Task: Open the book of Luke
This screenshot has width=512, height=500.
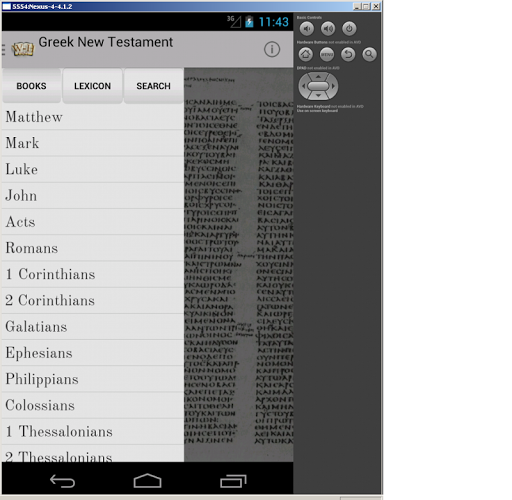Action: pos(93,169)
